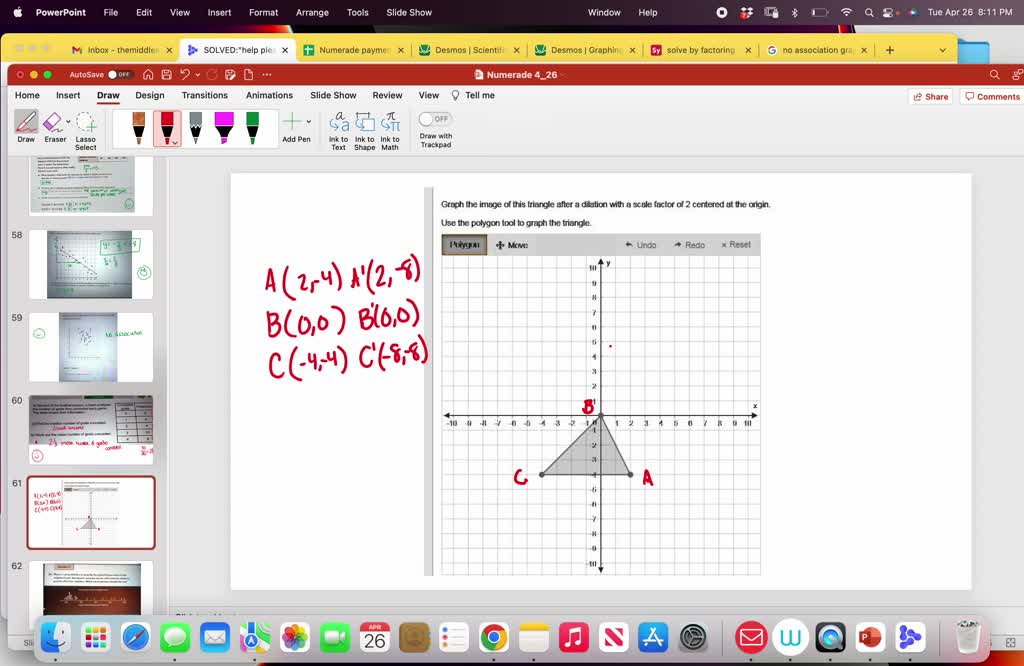
Task: Pick the green highlighter pen
Action: click(x=252, y=125)
